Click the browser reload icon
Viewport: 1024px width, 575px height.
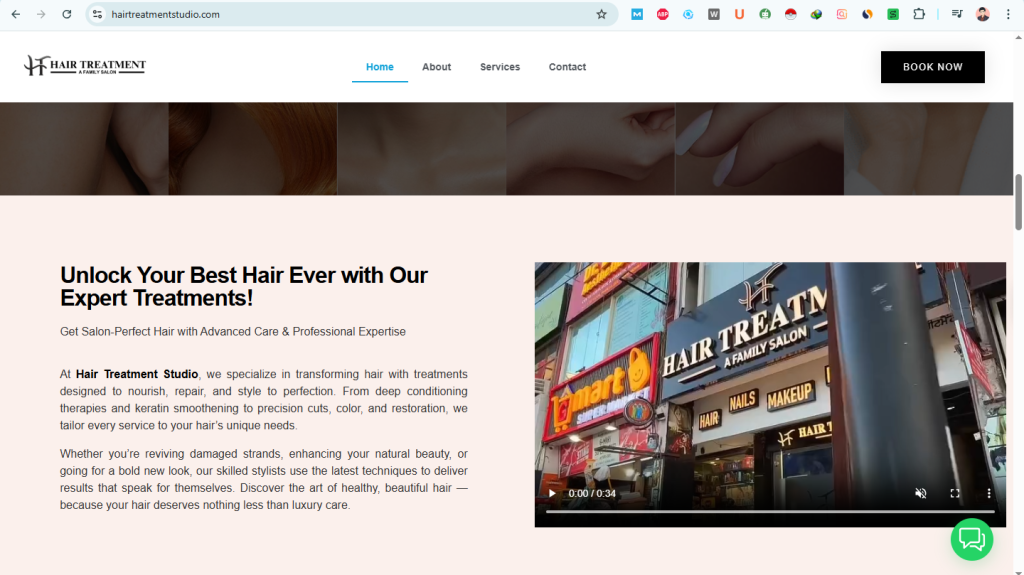click(x=67, y=14)
